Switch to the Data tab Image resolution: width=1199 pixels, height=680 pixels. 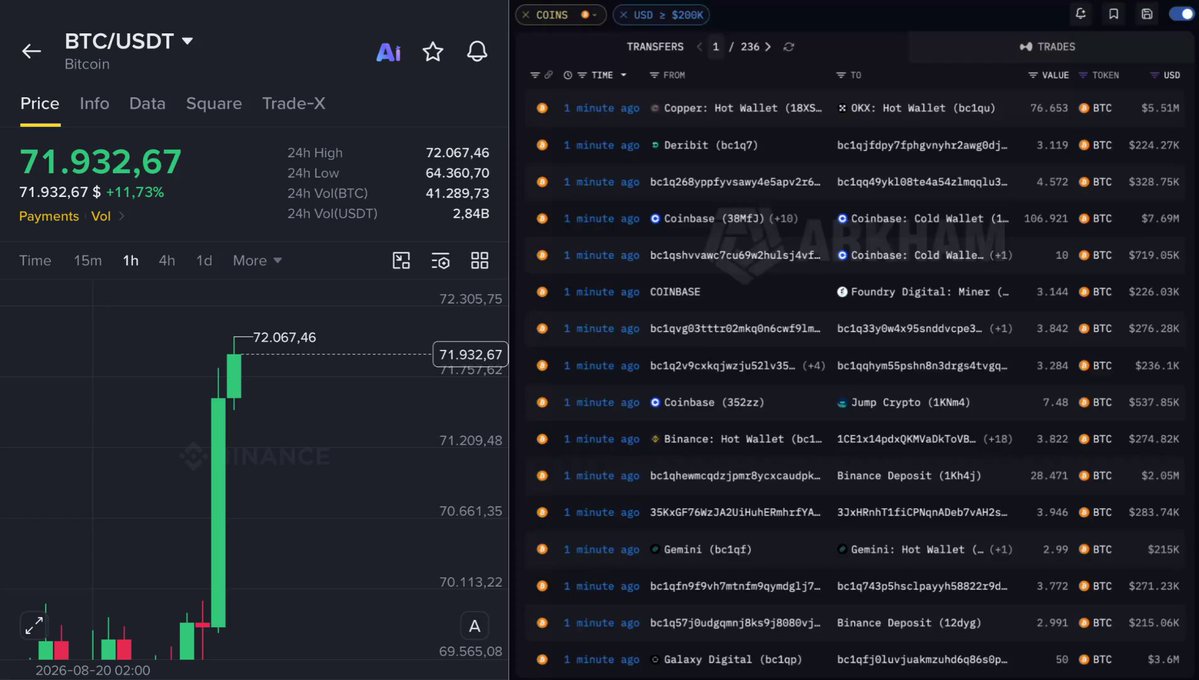pyautogui.click(x=147, y=103)
